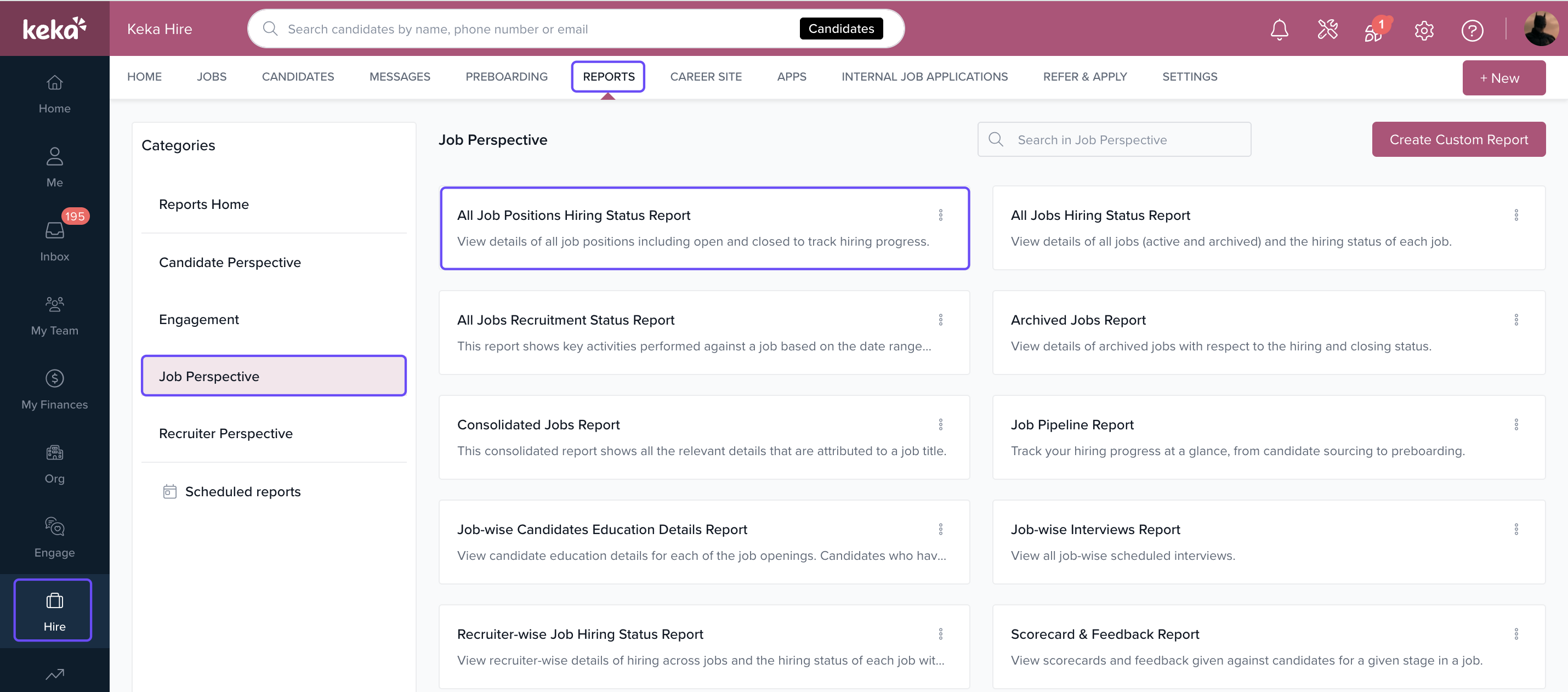This screenshot has height=692, width=1568.
Task: Open the notifications bell icon
Action: click(1279, 29)
